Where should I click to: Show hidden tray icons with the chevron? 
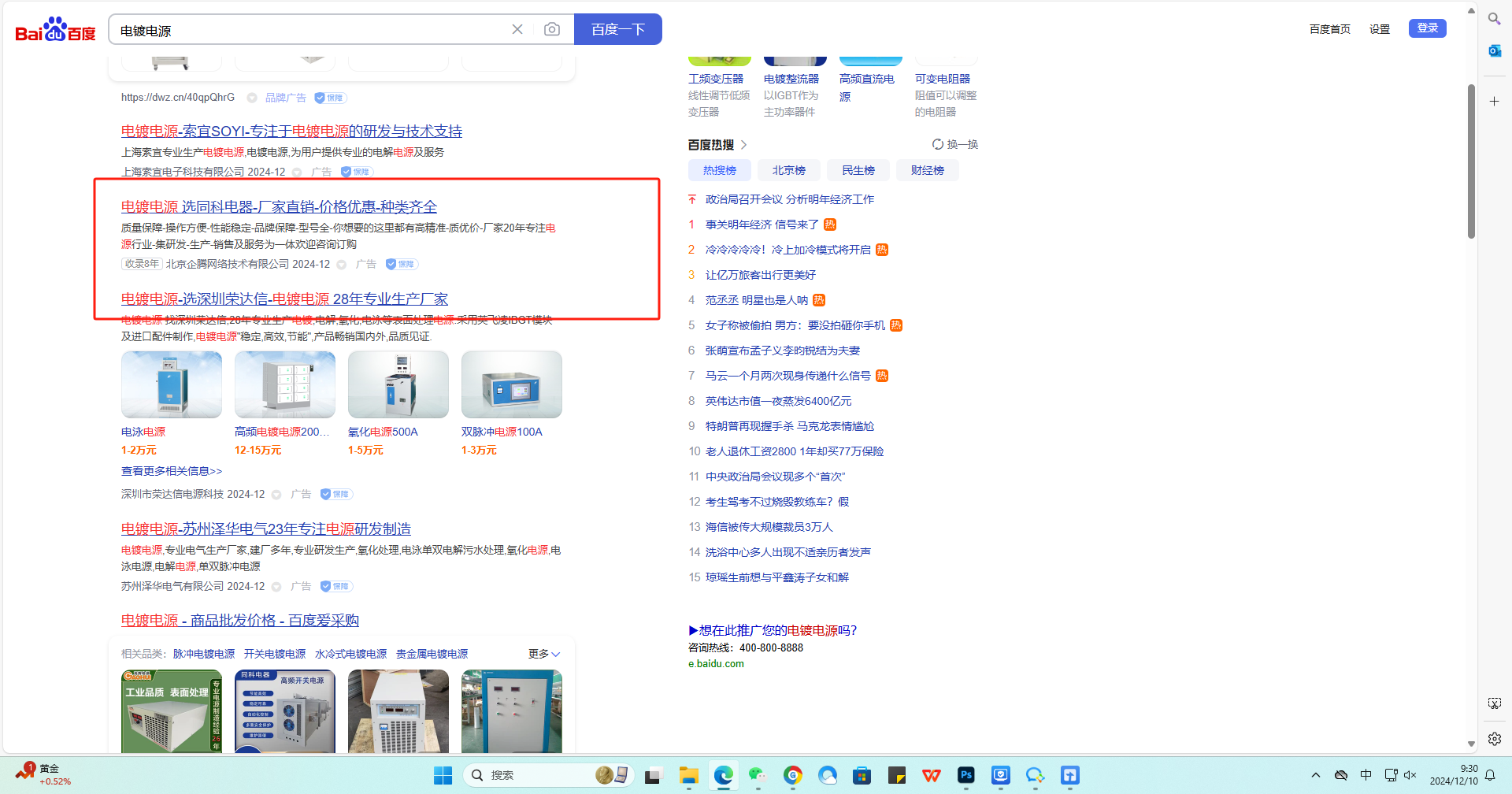(x=1316, y=775)
